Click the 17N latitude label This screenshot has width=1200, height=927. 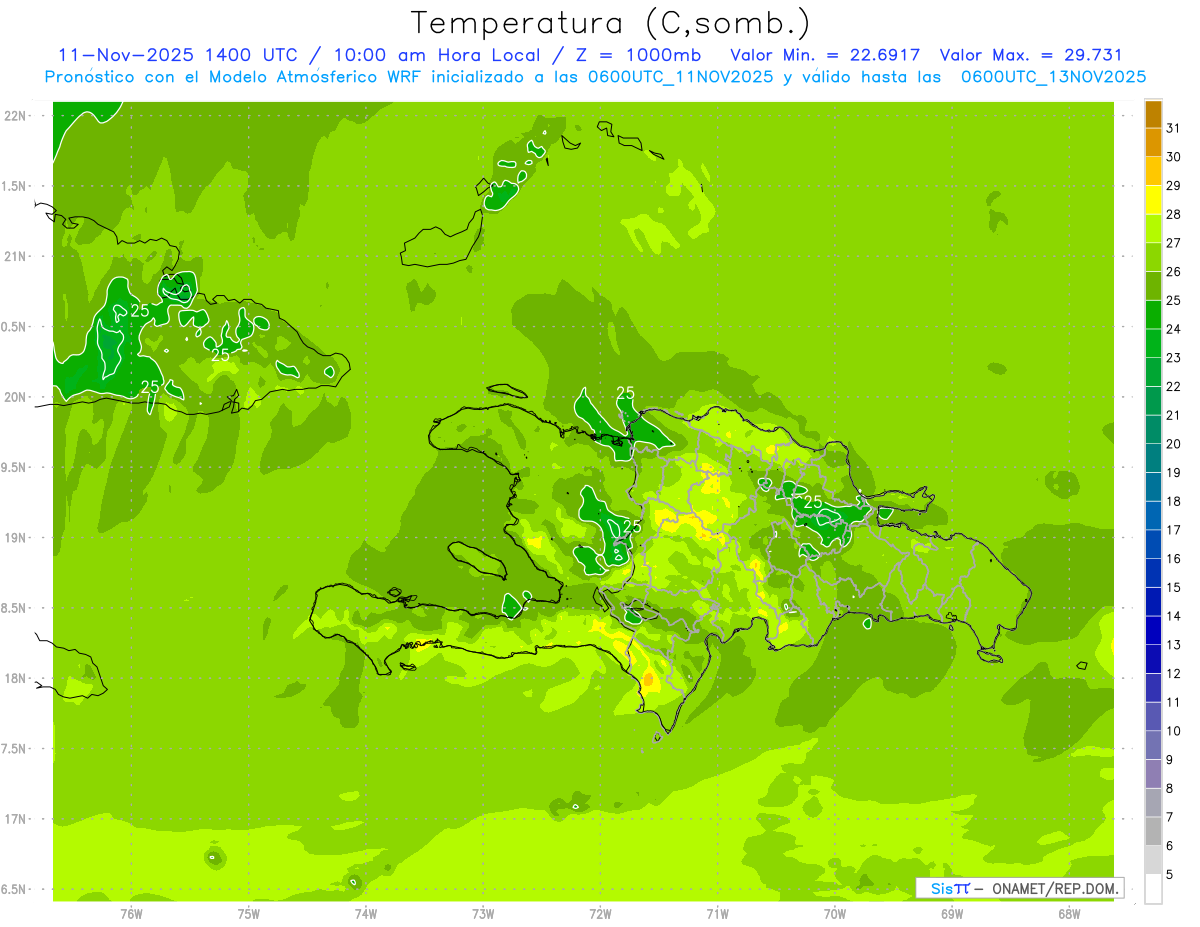[14, 819]
